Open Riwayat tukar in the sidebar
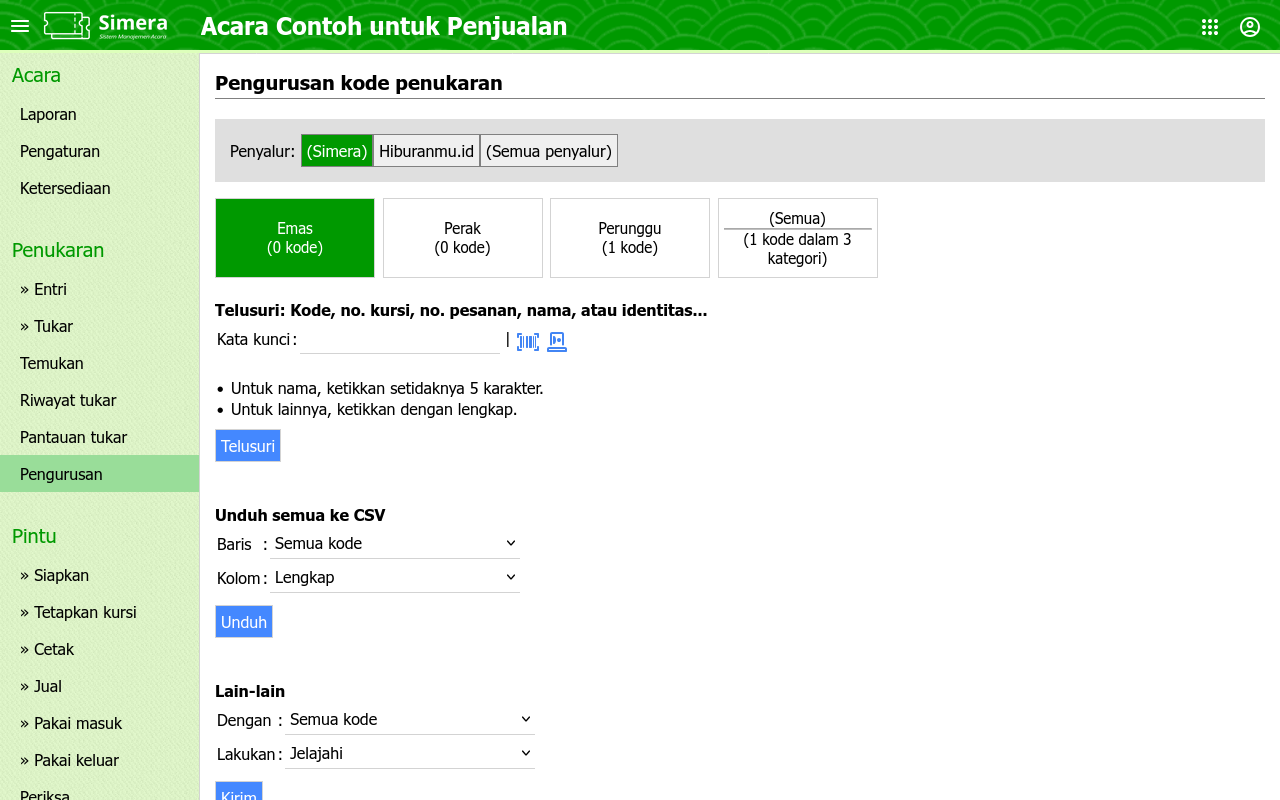1280x800 pixels. pyautogui.click(x=100, y=401)
